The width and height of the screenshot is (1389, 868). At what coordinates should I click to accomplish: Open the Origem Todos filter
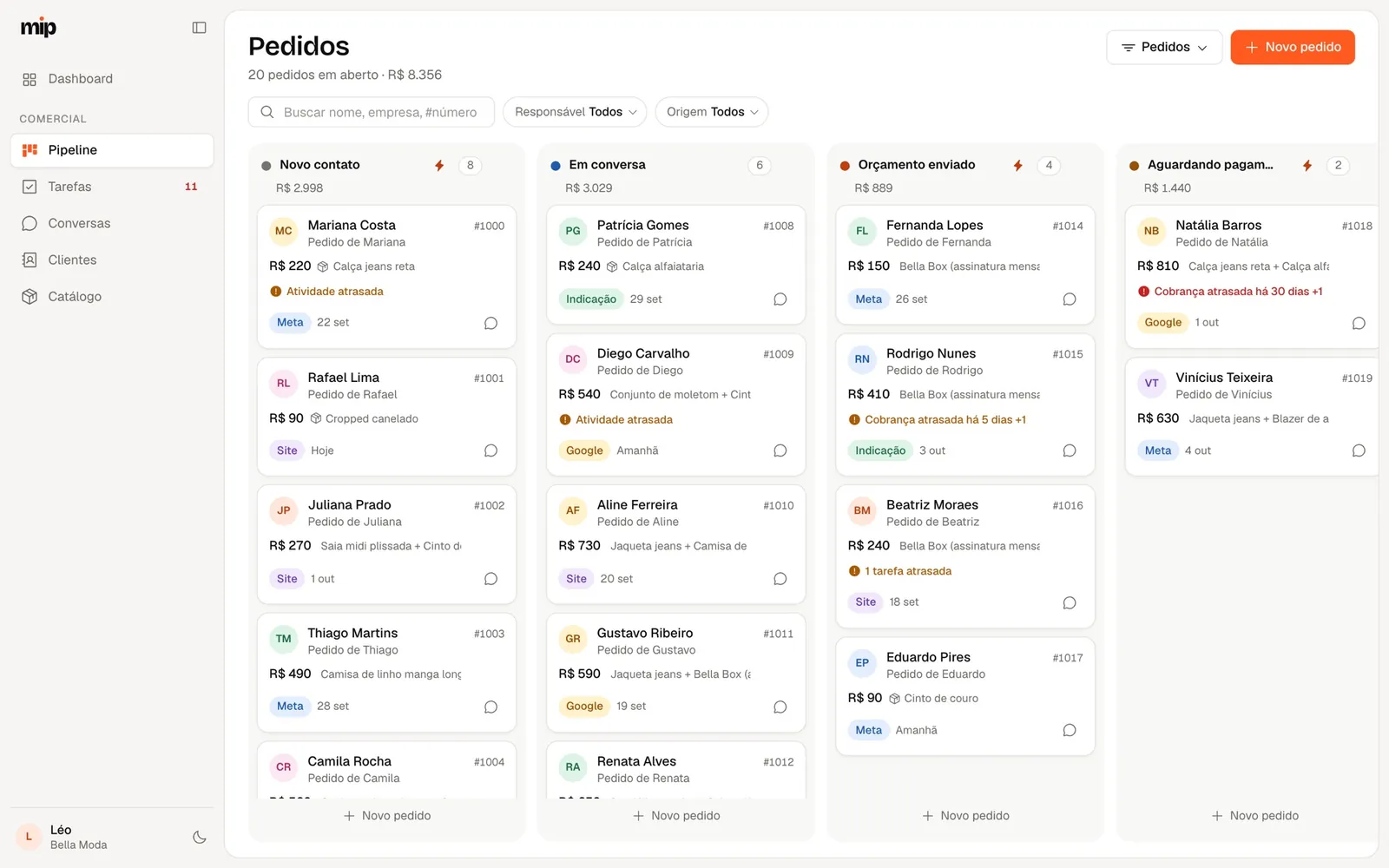712,112
